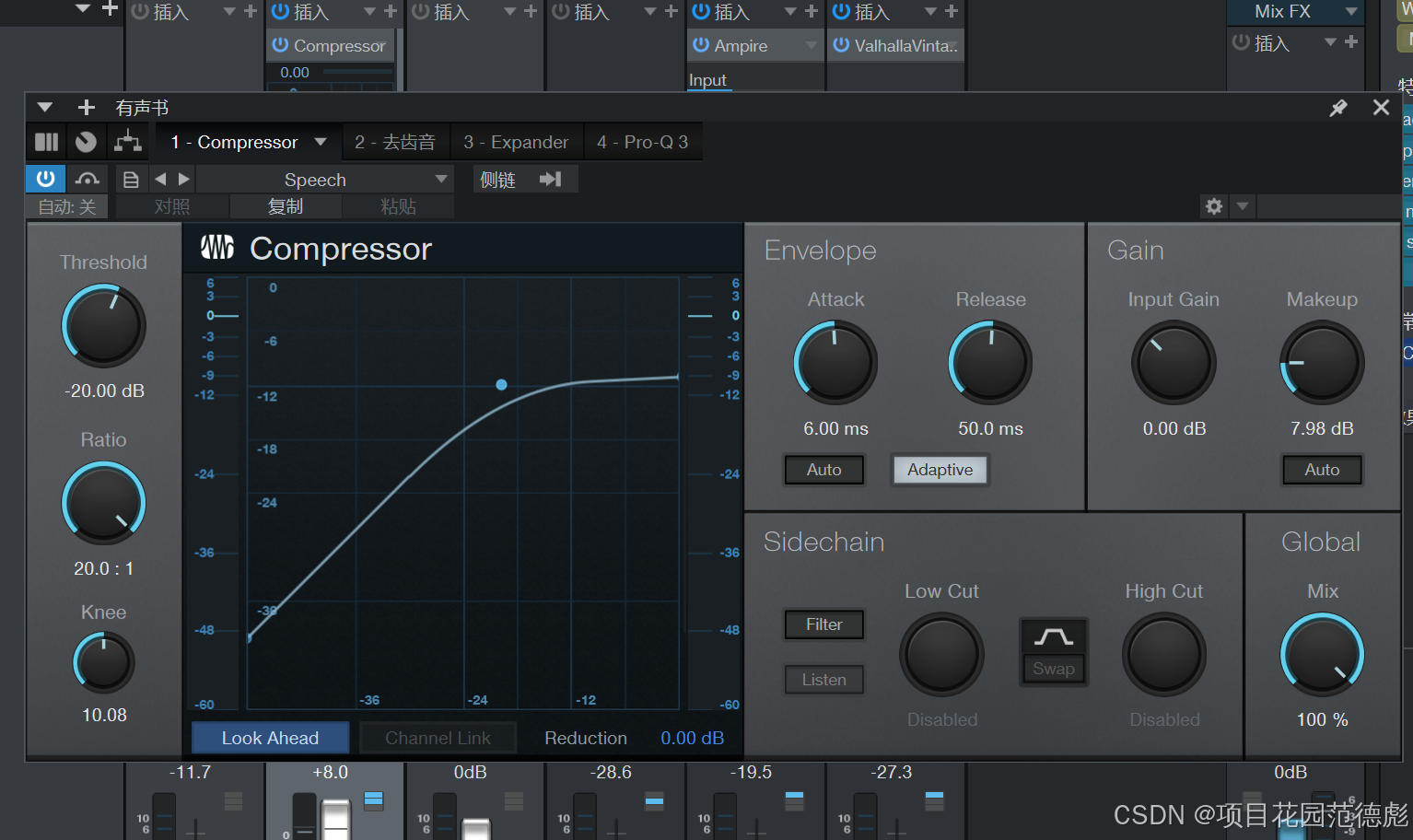Screen dimensions: 1413x840
Task: Click the +8.0 channel level readout
Action: pos(330,772)
